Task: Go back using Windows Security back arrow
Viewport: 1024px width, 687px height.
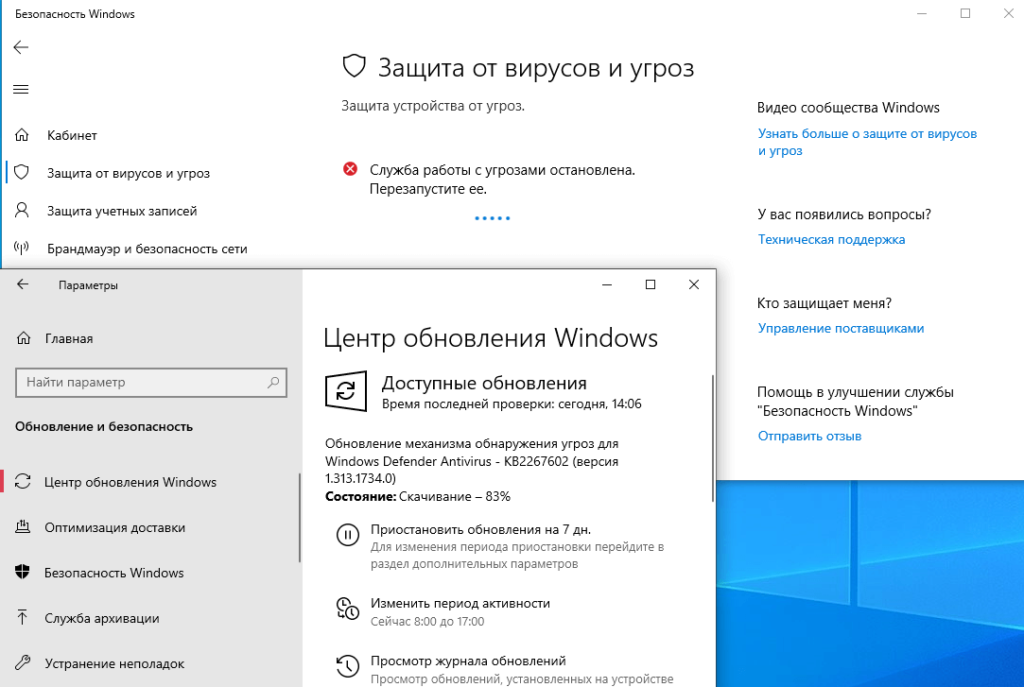Action: pos(20,47)
